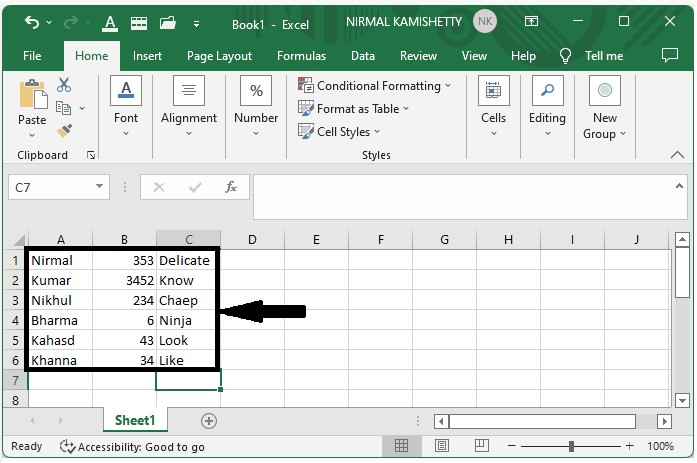Click Accessibility: Good to go status
Viewport: 697px width, 463px height.
point(132,447)
